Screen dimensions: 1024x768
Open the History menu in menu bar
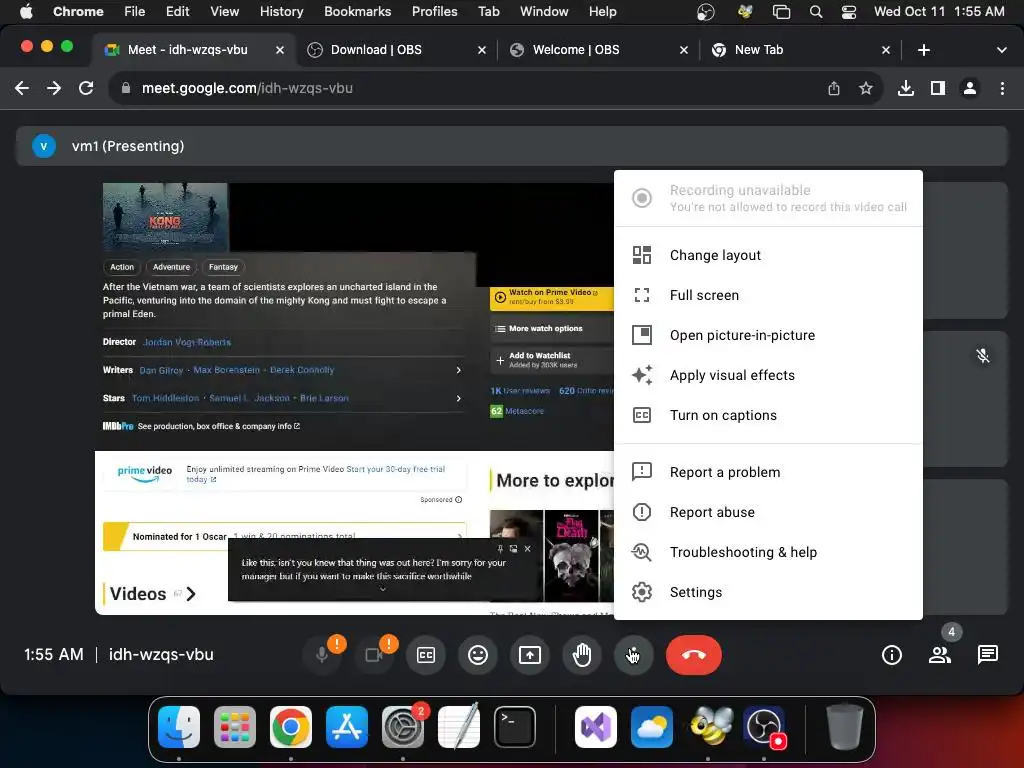click(x=281, y=11)
